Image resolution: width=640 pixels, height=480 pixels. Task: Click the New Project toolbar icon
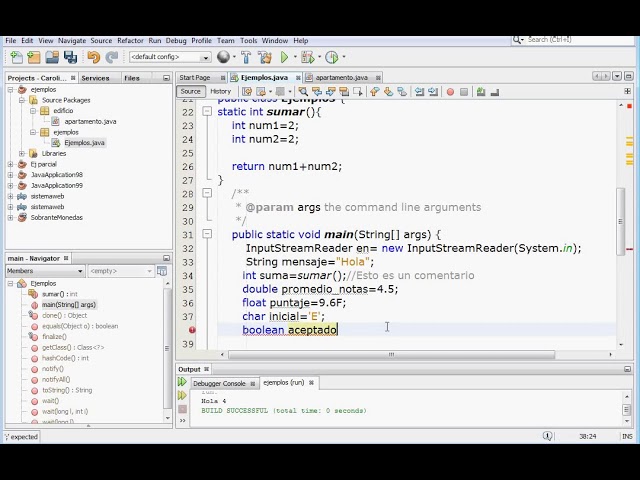coord(34,57)
